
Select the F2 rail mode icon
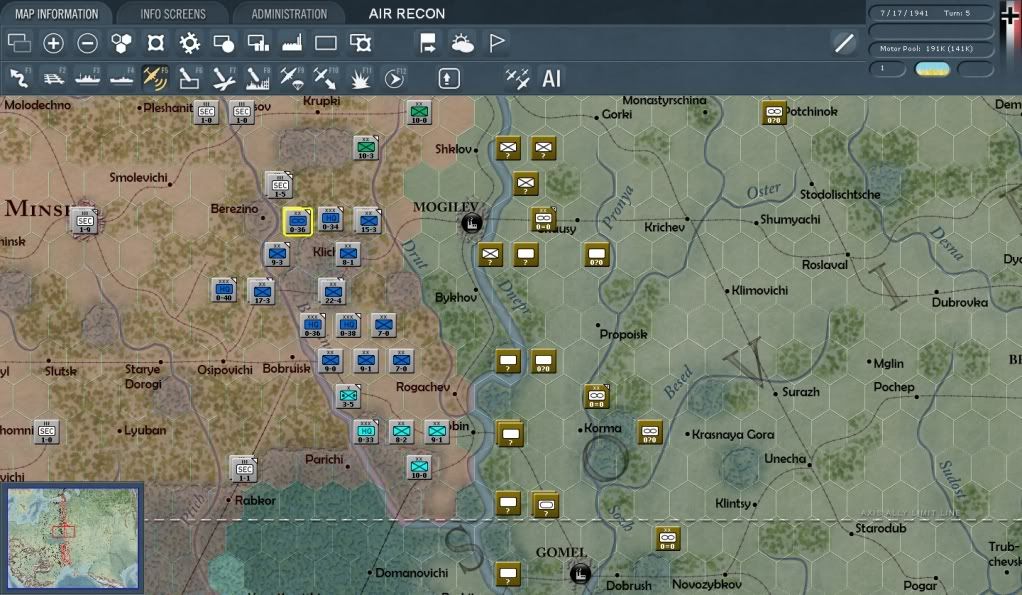coord(53,79)
